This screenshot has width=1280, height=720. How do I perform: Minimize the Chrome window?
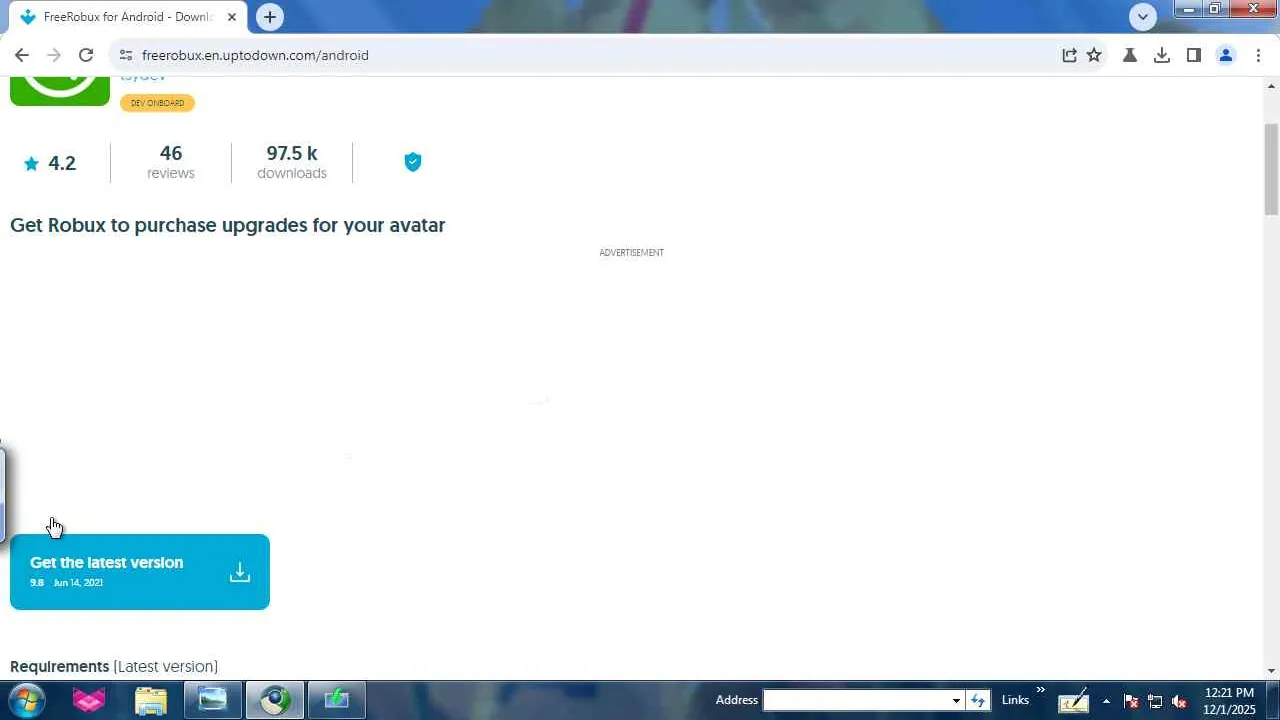coord(1188,9)
